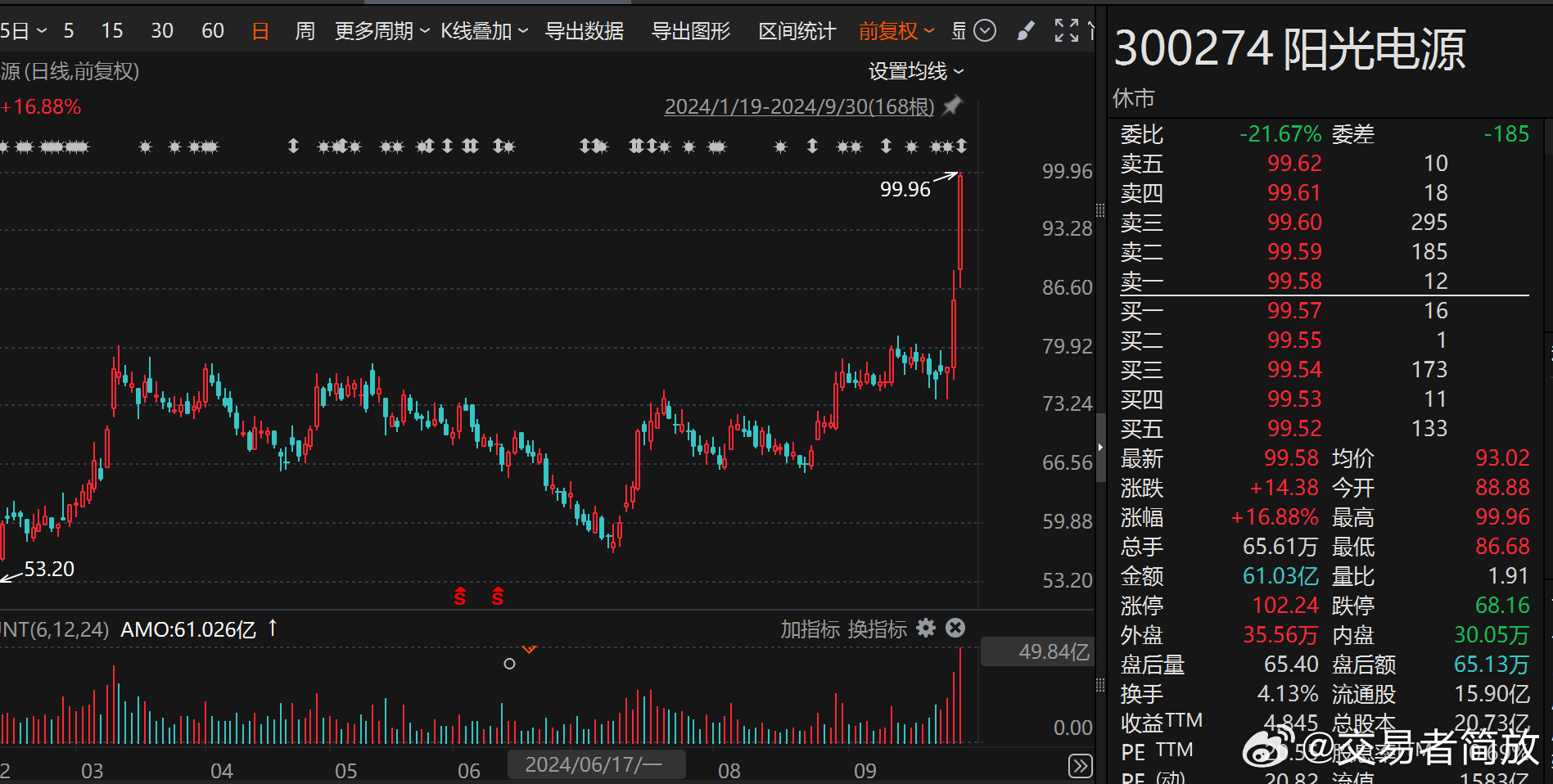Click the 卖一 price 99.58
The height and width of the screenshot is (784, 1553).
click(1294, 281)
